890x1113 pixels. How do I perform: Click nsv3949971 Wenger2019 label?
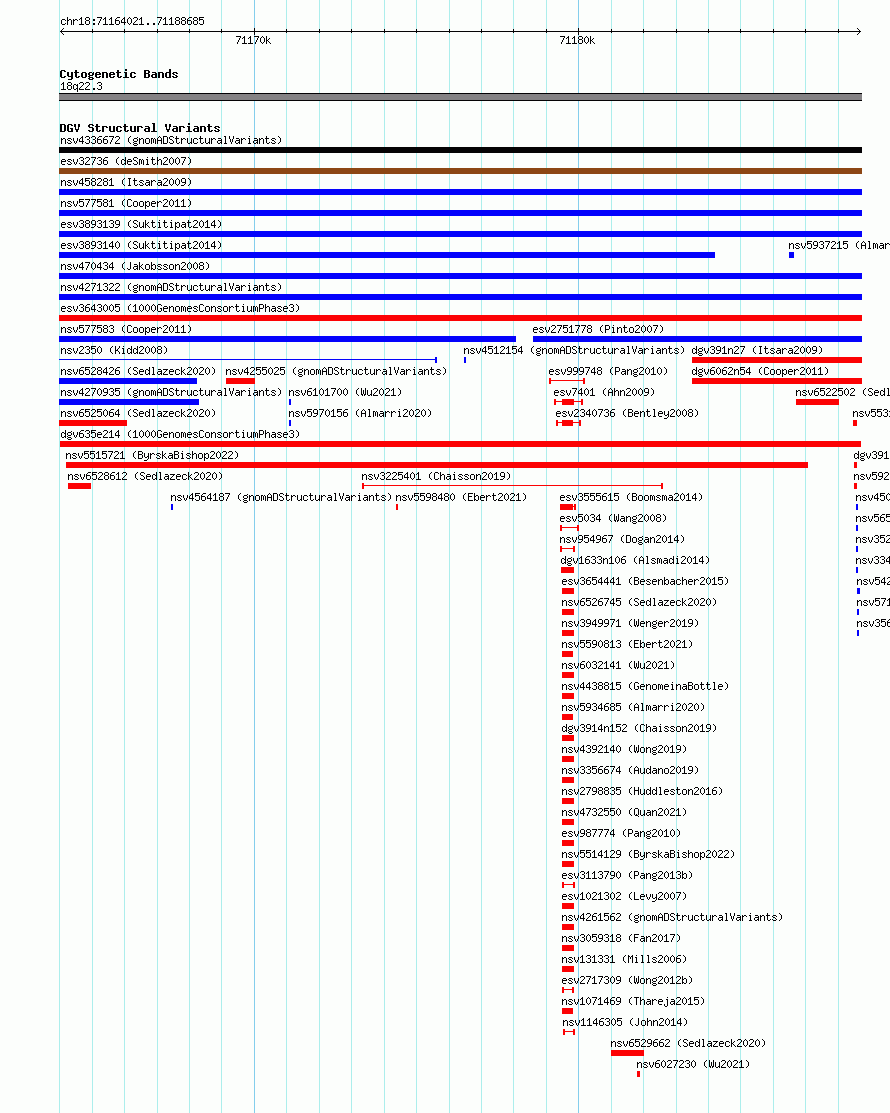[x=630, y=623]
